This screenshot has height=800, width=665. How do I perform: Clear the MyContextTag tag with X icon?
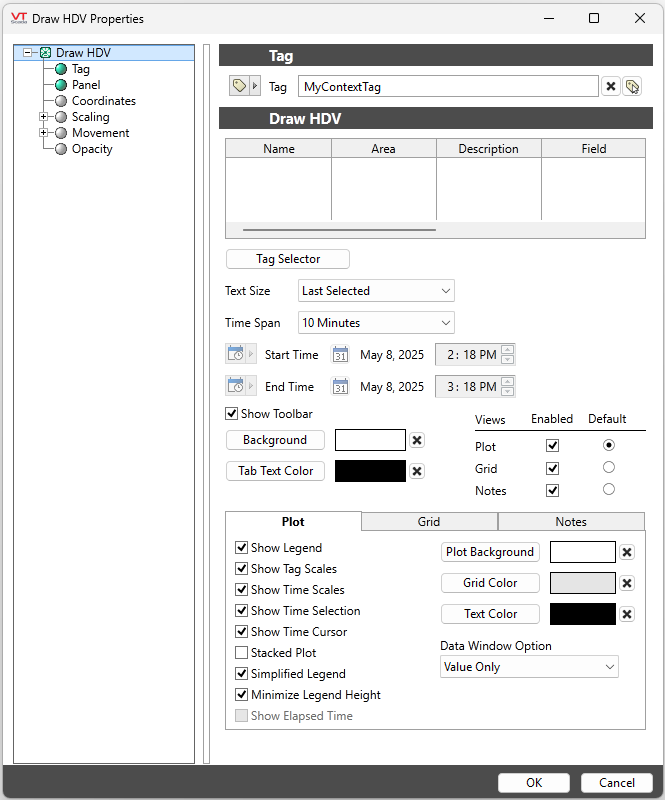click(611, 87)
